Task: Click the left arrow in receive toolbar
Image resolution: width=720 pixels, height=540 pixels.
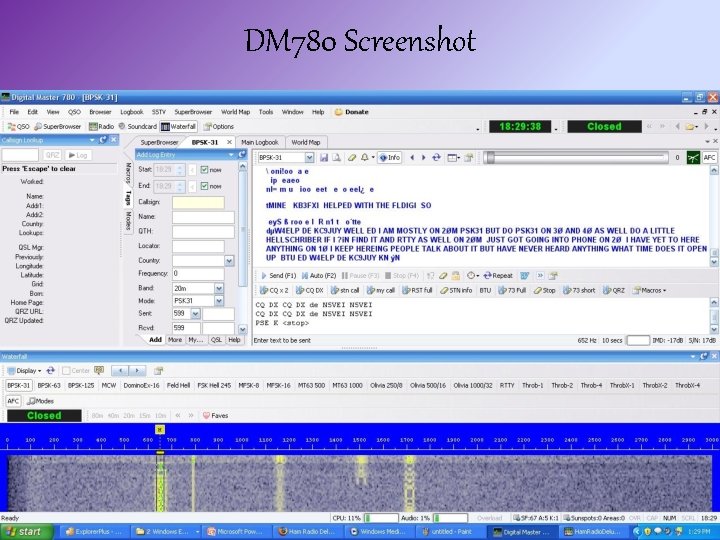Action: pos(412,158)
